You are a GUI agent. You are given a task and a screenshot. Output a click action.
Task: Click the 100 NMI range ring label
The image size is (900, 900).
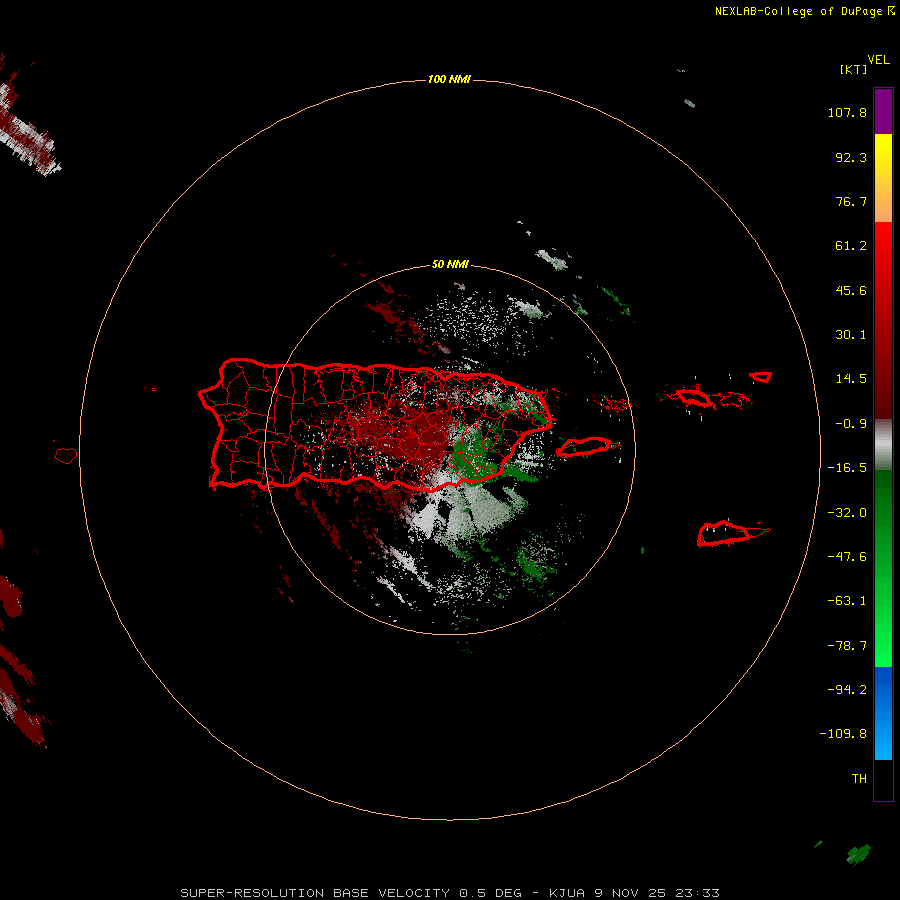tap(449, 79)
